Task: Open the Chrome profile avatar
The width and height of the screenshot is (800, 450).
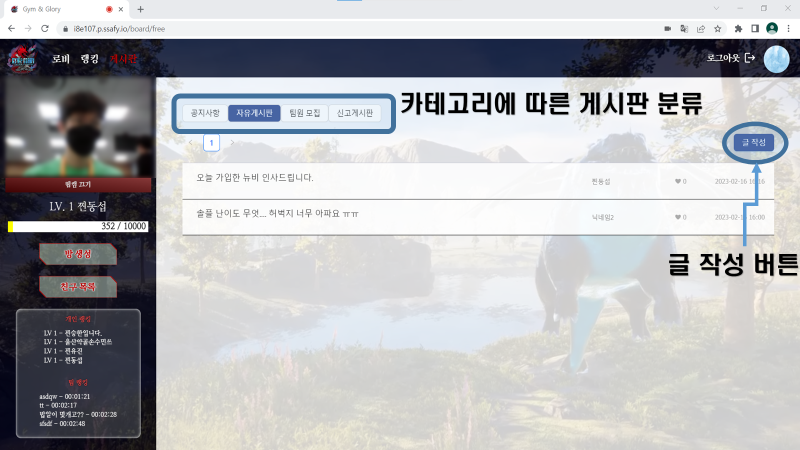Action: point(772,29)
